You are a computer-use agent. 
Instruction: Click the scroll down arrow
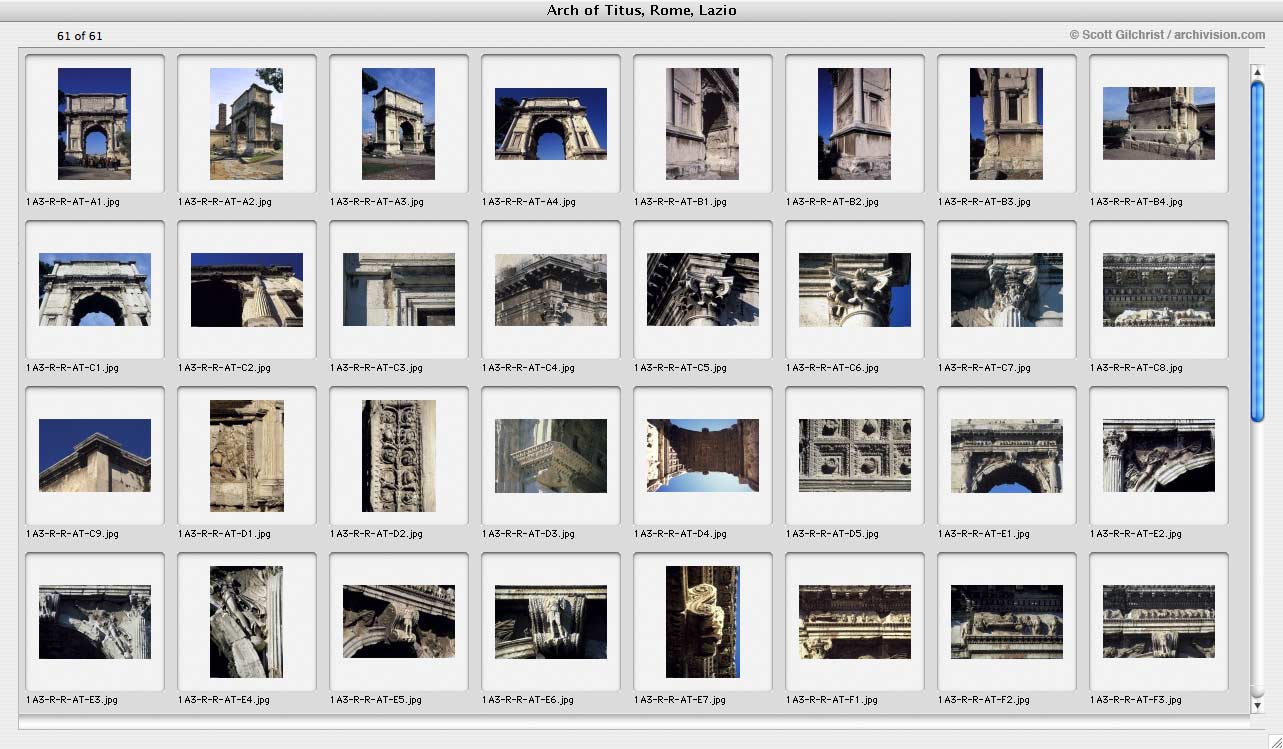pos(1258,706)
